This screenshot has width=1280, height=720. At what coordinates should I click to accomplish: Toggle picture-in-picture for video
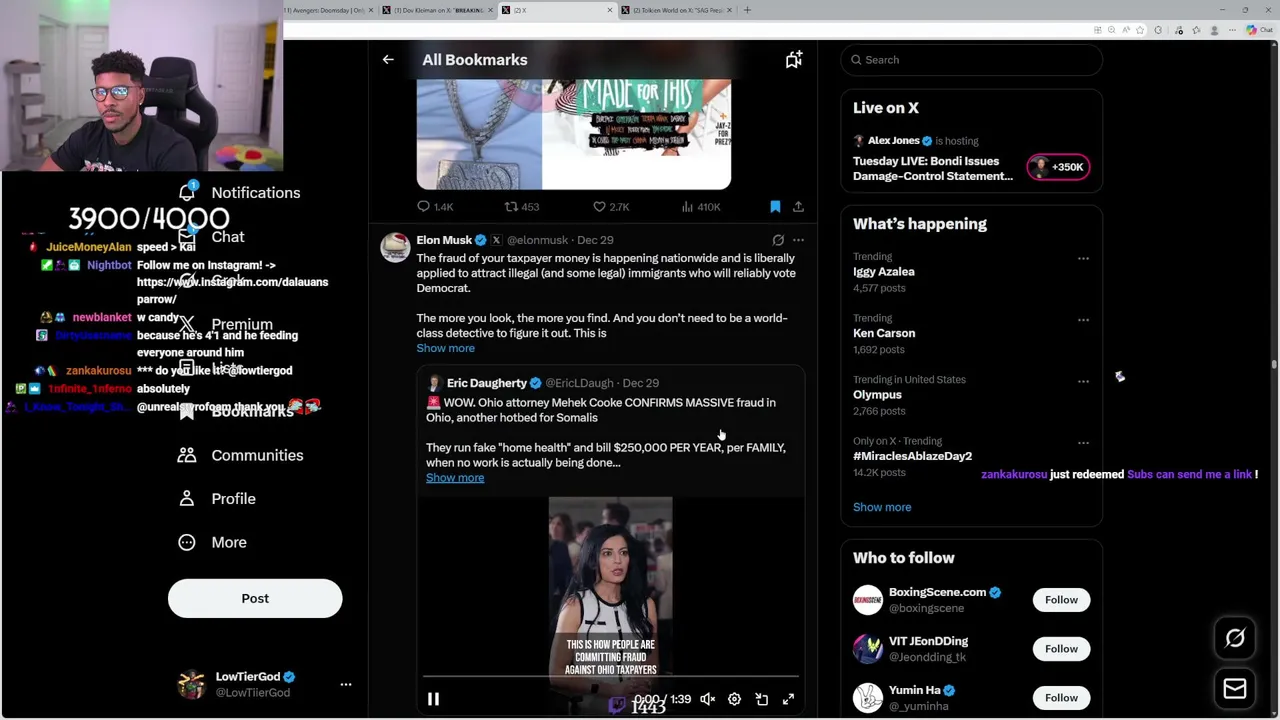click(761, 699)
